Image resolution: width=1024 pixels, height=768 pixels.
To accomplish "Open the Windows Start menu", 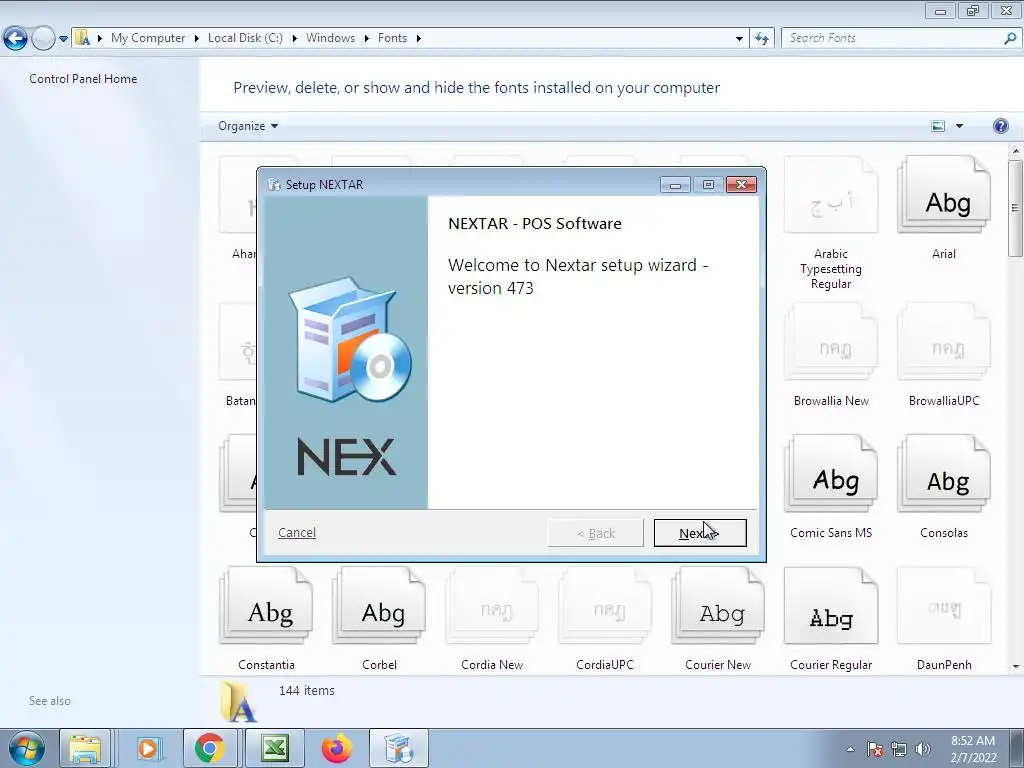I will click(27, 748).
